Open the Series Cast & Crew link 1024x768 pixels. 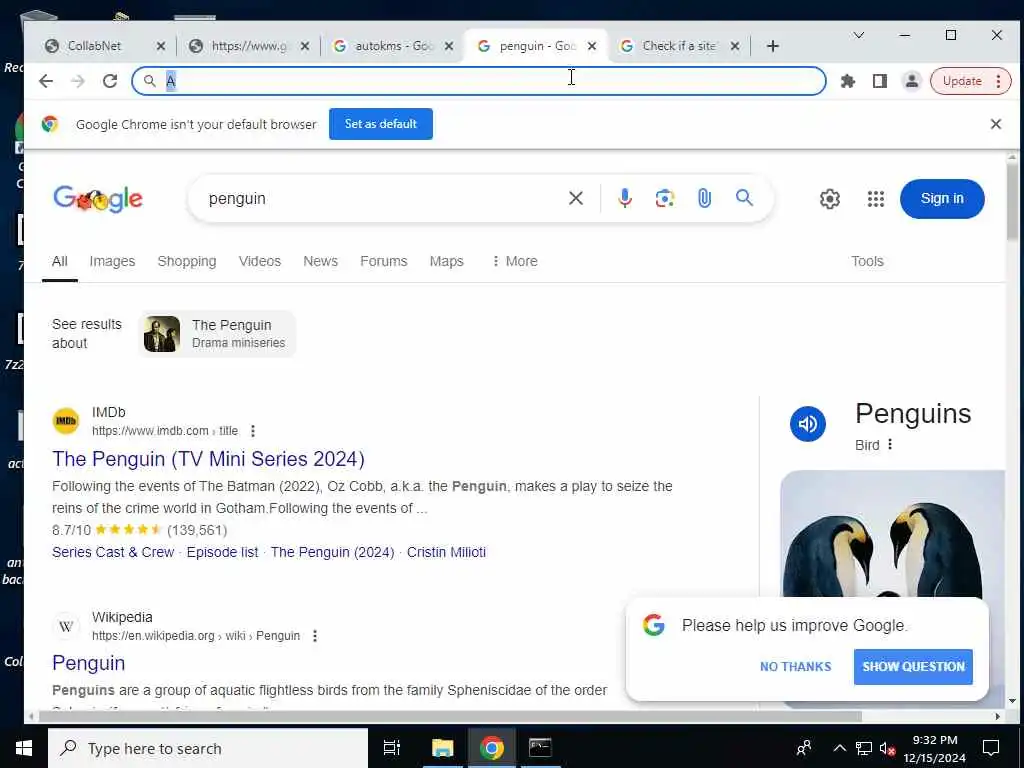coord(113,552)
